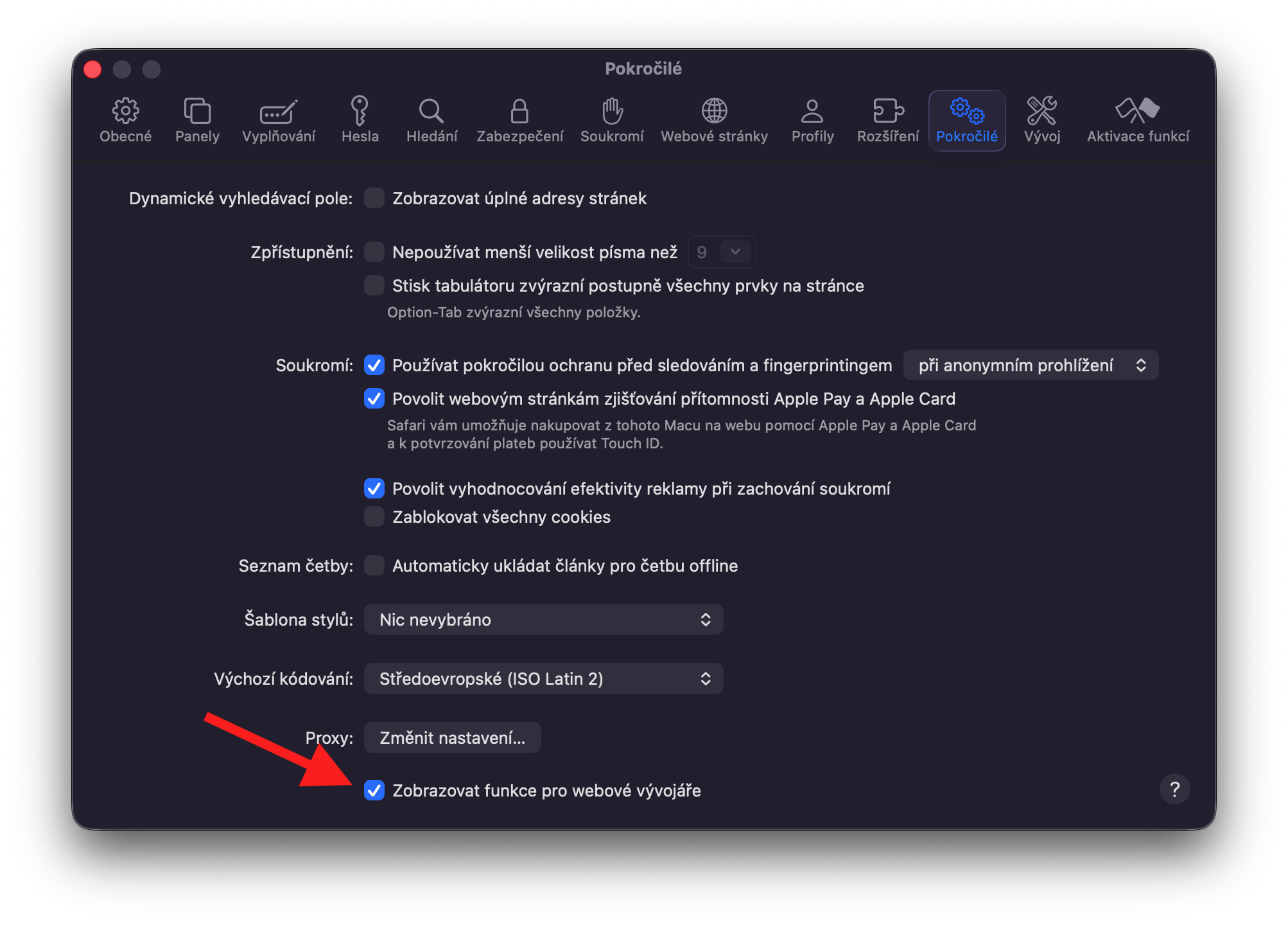
Task: Open the Vyplňování autofill pane
Action: click(279, 120)
